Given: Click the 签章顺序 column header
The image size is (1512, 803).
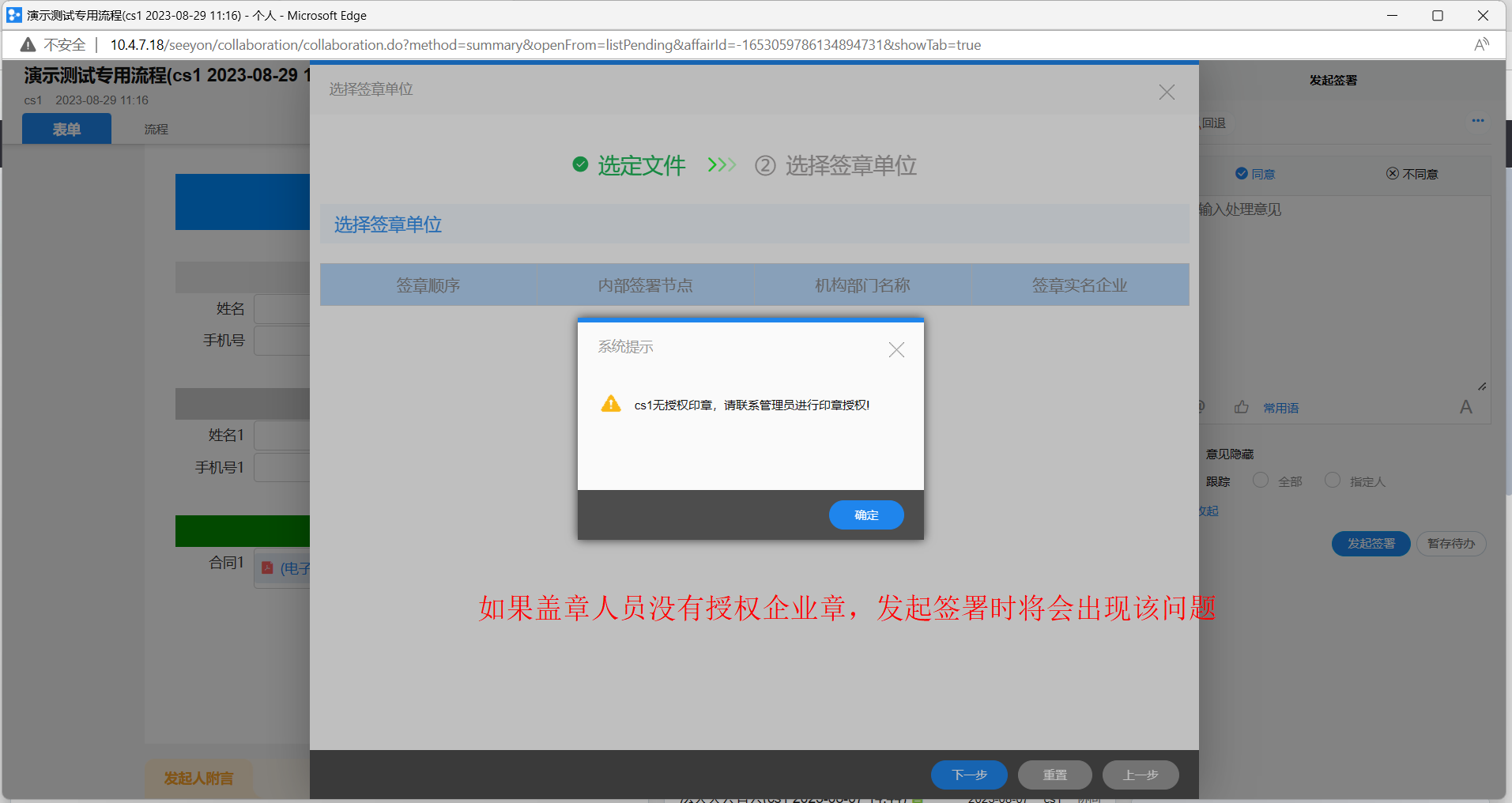Looking at the screenshot, I should pyautogui.click(x=428, y=285).
